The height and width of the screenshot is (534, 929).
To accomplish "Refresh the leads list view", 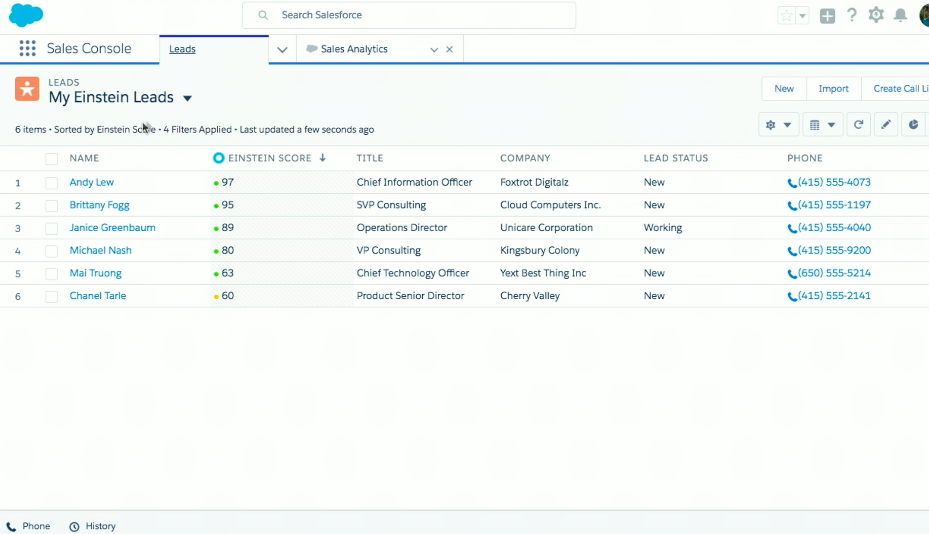I will tap(857, 125).
